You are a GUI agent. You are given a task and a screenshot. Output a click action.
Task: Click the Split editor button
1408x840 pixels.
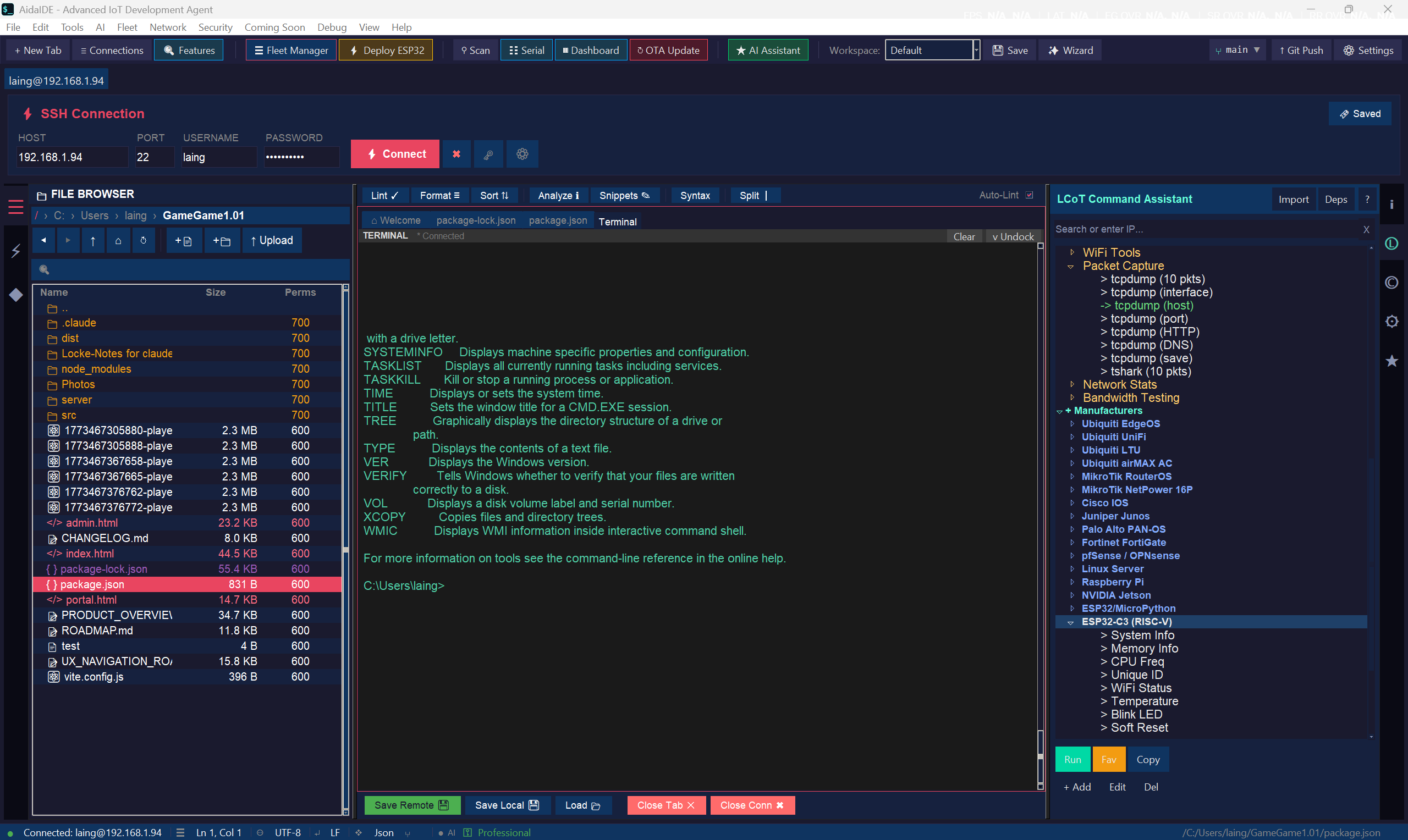coord(755,195)
